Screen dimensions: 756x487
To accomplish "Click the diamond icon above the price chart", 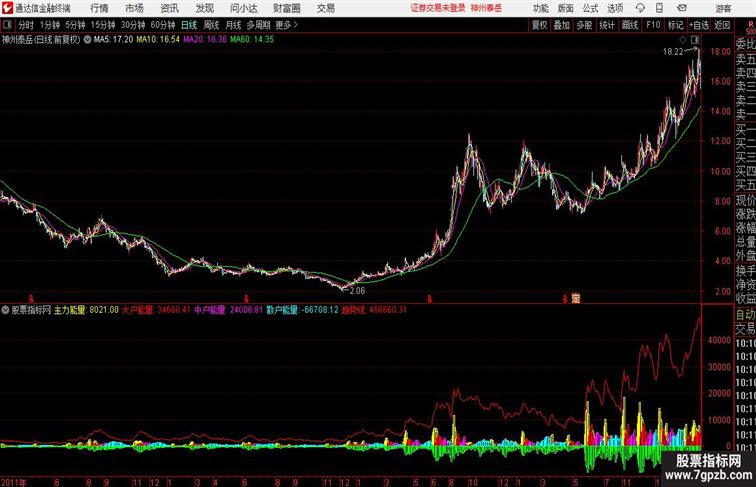I will coord(683,40).
